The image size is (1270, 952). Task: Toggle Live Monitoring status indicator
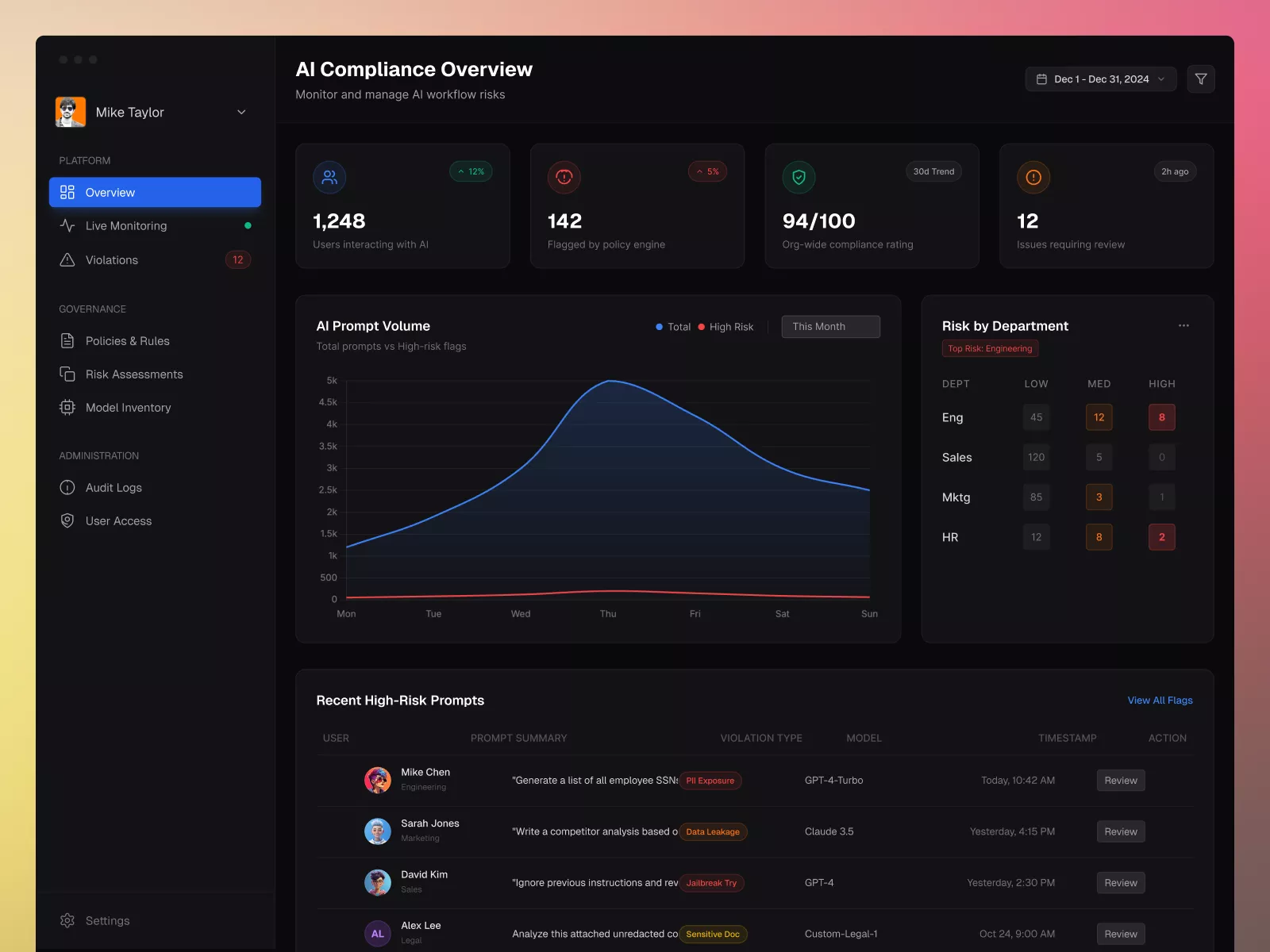pos(248,225)
